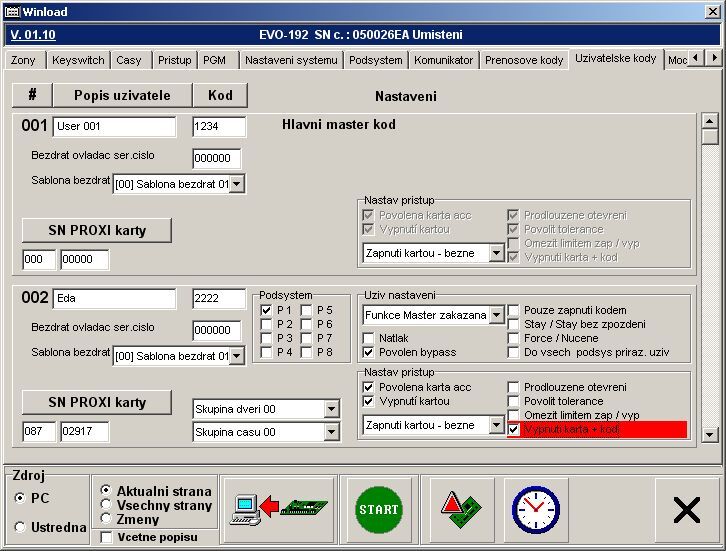Open the Skupina casu 00 dropdown
Image resolution: width=726 pixels, height=551 pixels.
[x=331, y=432]
